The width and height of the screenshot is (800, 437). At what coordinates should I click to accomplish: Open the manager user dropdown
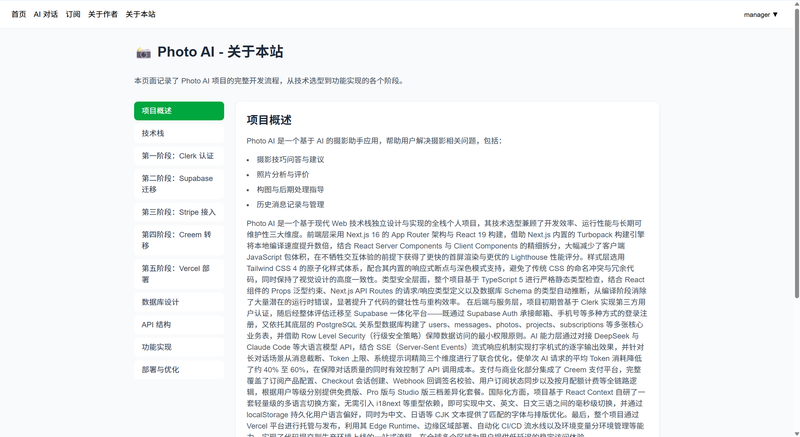[760, 14]
